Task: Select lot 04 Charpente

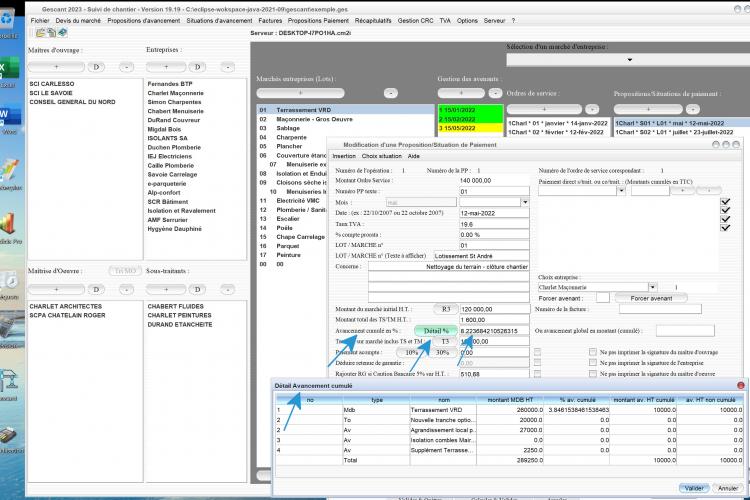Action: [291, 137]
